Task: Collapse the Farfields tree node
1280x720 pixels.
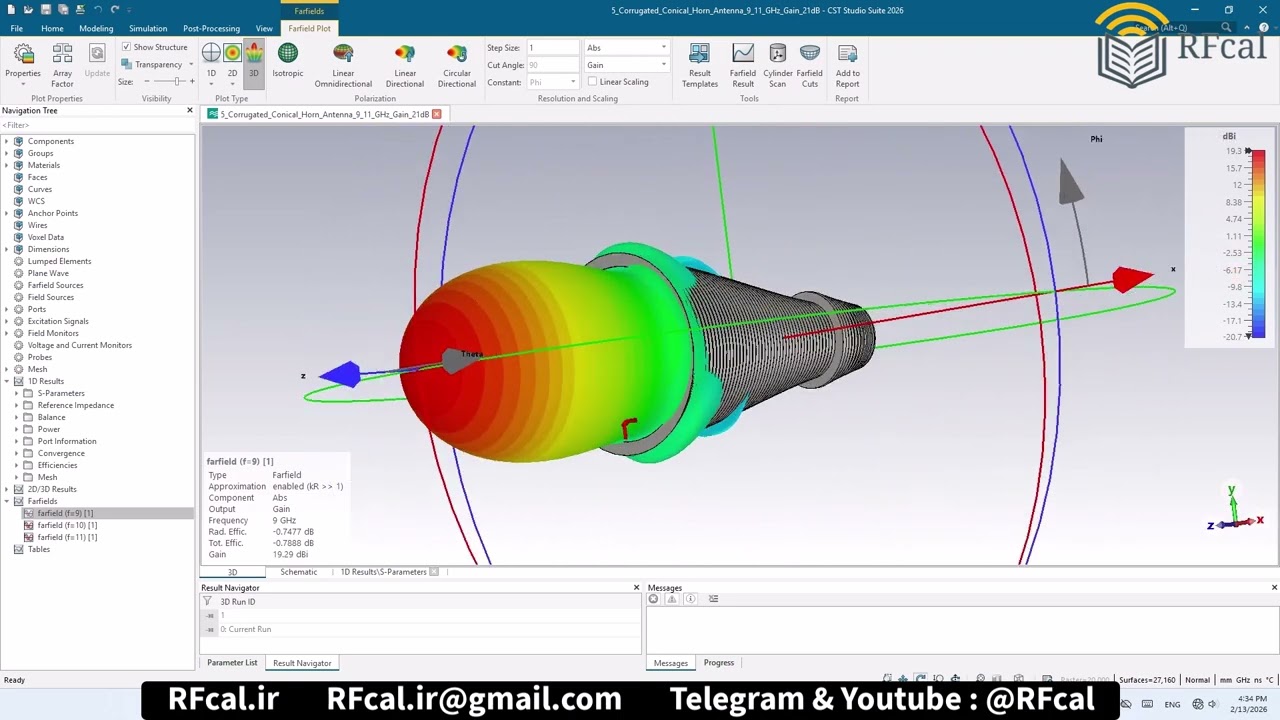Action: (6, 501)
